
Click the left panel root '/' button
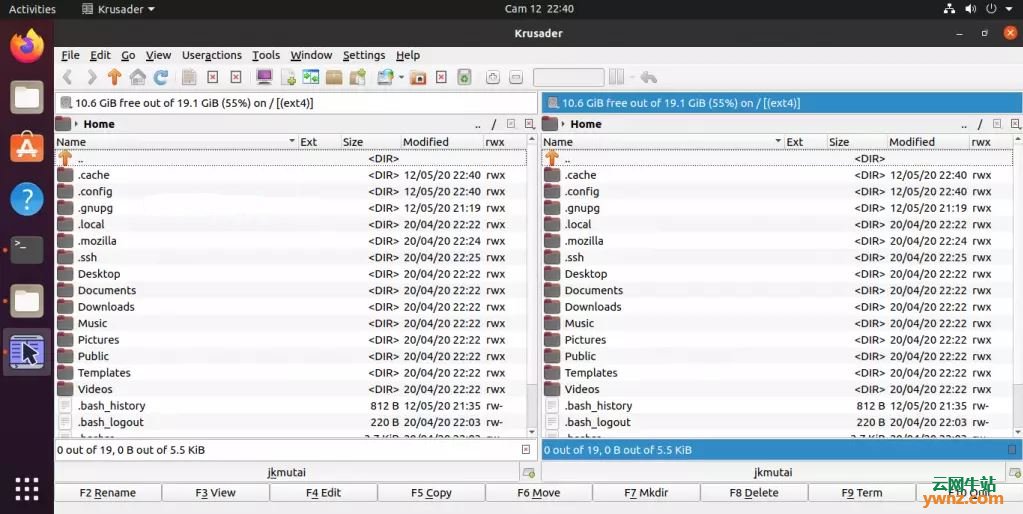tap(494, 124)
